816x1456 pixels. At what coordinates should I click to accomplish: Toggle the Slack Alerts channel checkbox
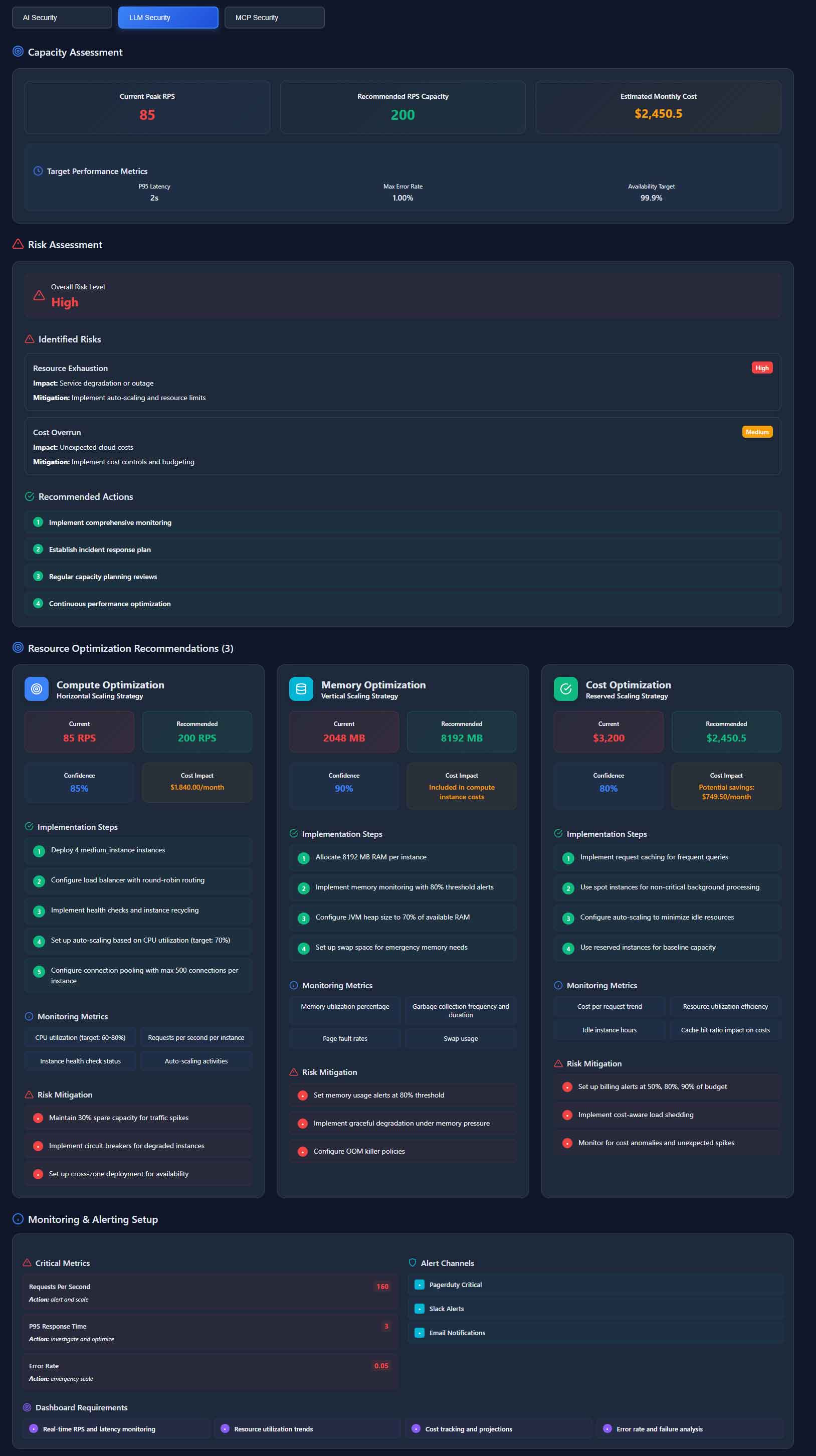pyautogui.click(x=420, y=1309)
